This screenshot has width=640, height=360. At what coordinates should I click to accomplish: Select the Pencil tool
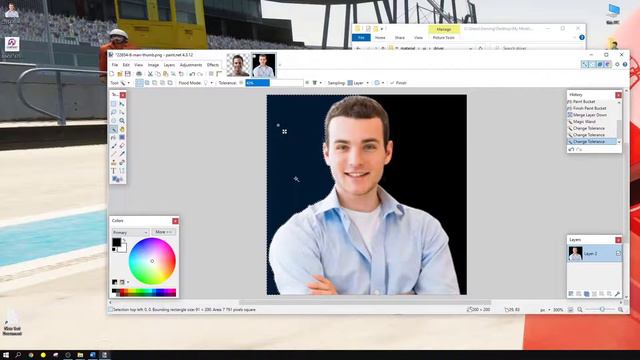[x=113, y=154]
